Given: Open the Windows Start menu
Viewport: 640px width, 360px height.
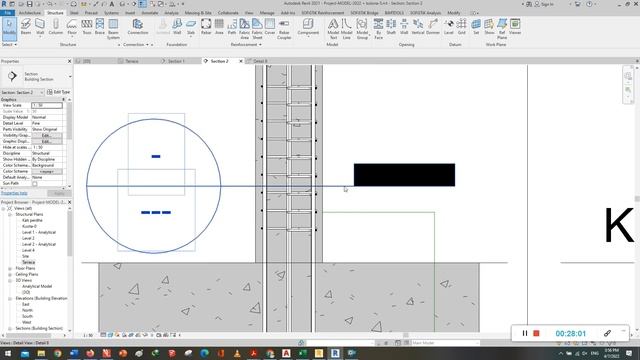Looking at the screenshot, I should coord(8,353).
